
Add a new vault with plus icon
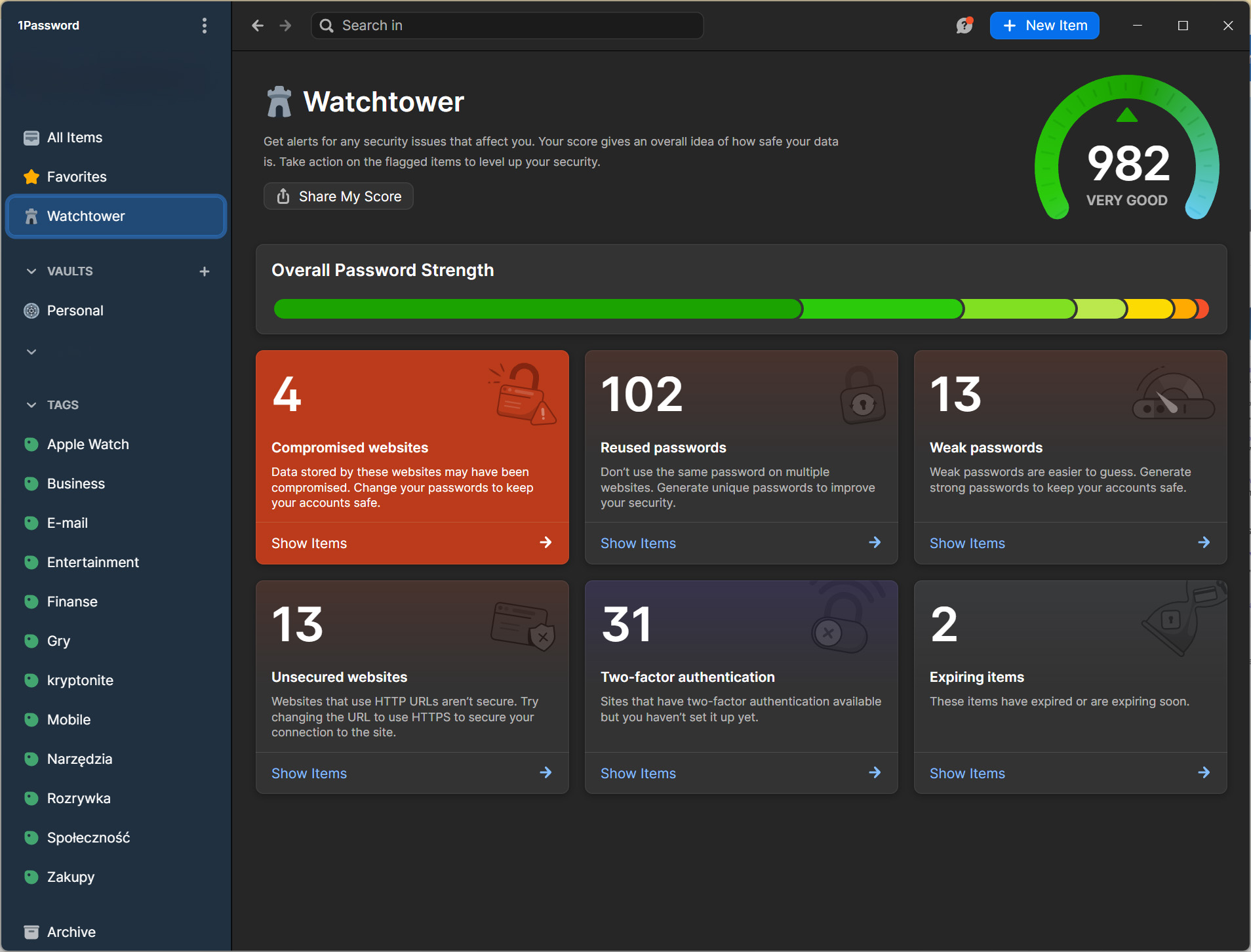pos(205,271)
